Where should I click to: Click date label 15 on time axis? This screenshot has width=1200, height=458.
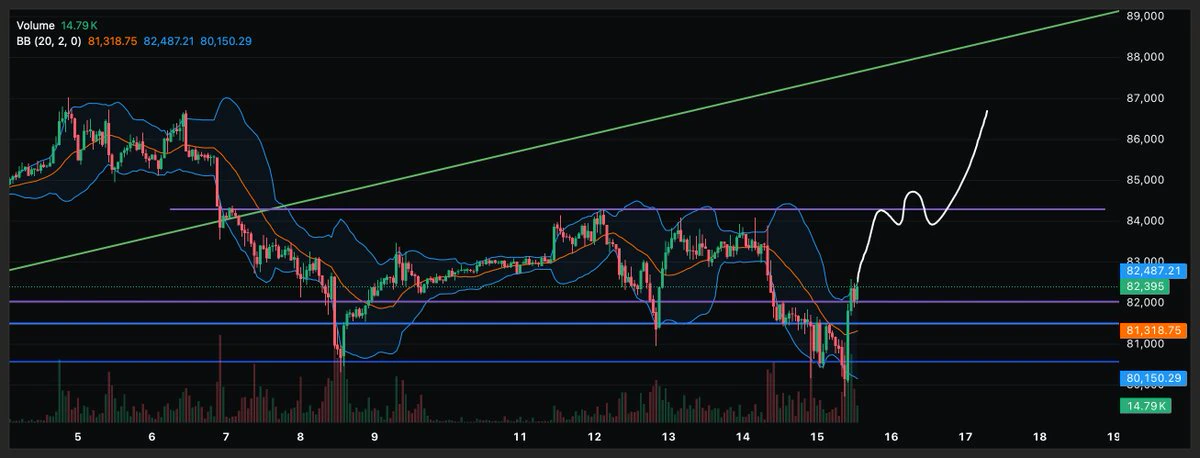pyautogui.click(x=817, y=437)
